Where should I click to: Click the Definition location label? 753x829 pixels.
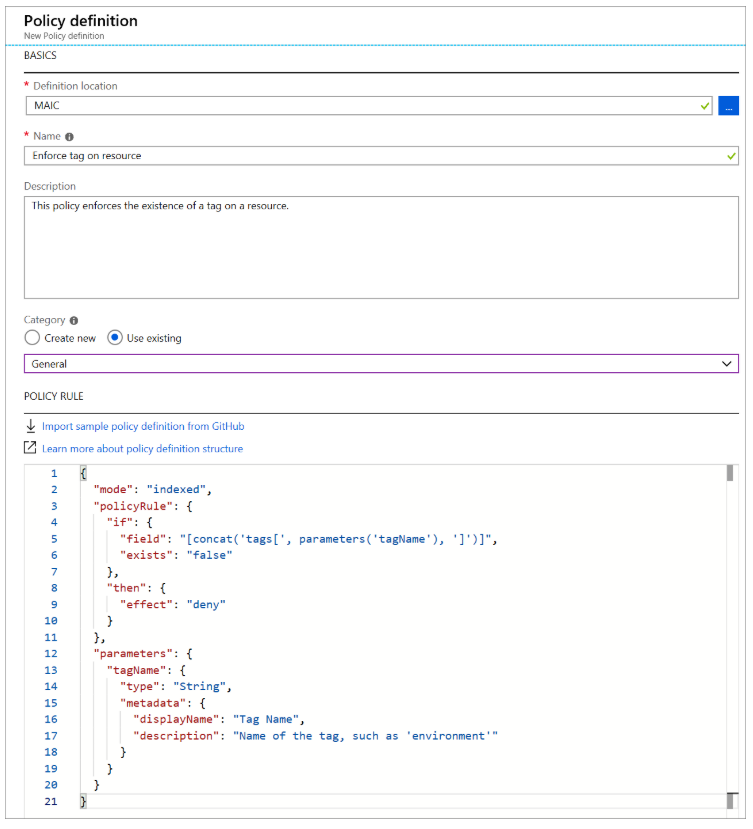pos(75,86)
